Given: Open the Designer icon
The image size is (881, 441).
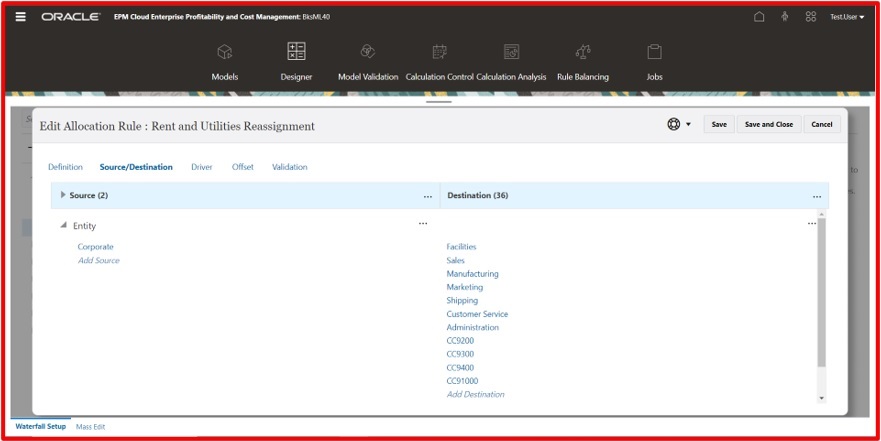Looking at the screenshot, I should coord(296,51).
